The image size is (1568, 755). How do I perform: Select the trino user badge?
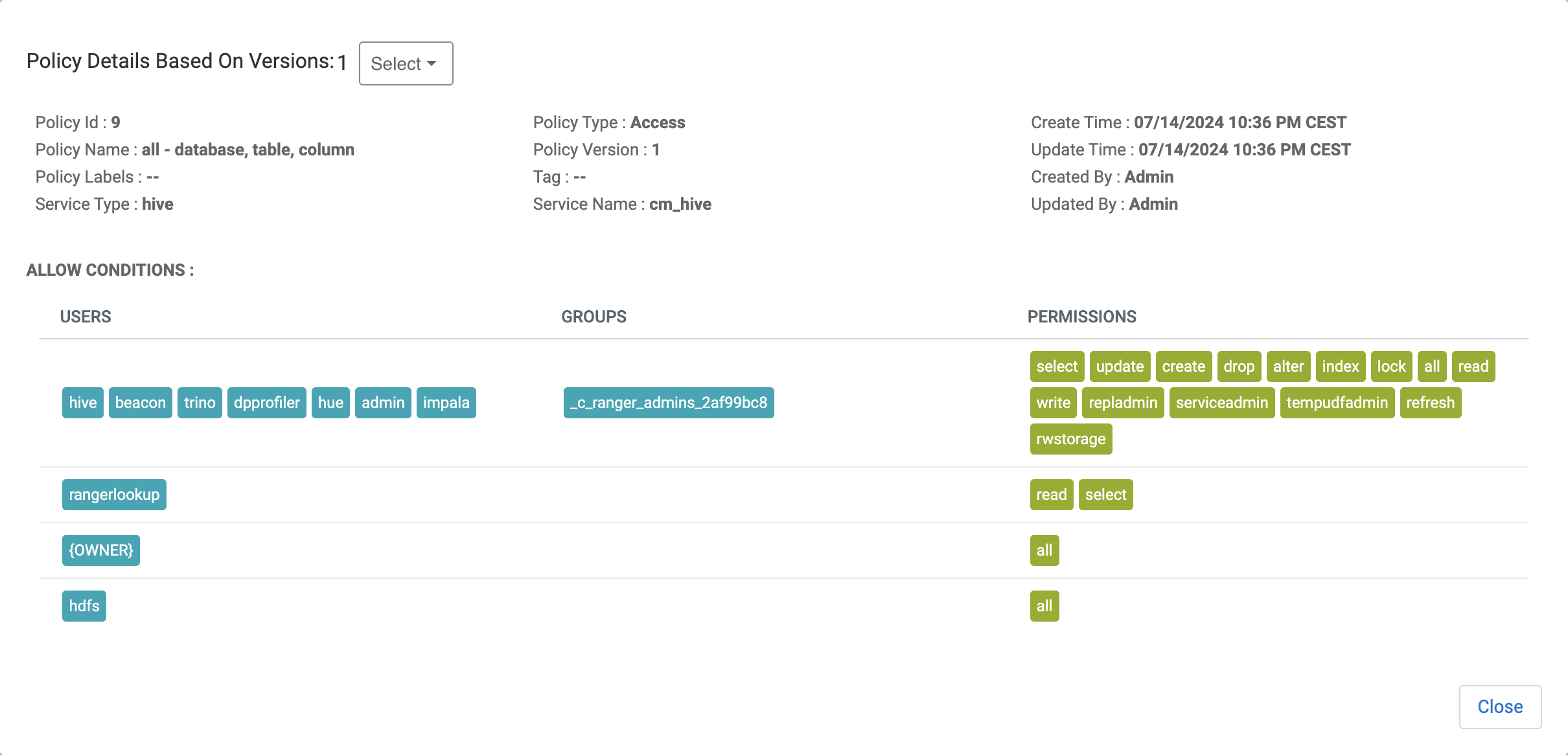(x=200, y=403)
